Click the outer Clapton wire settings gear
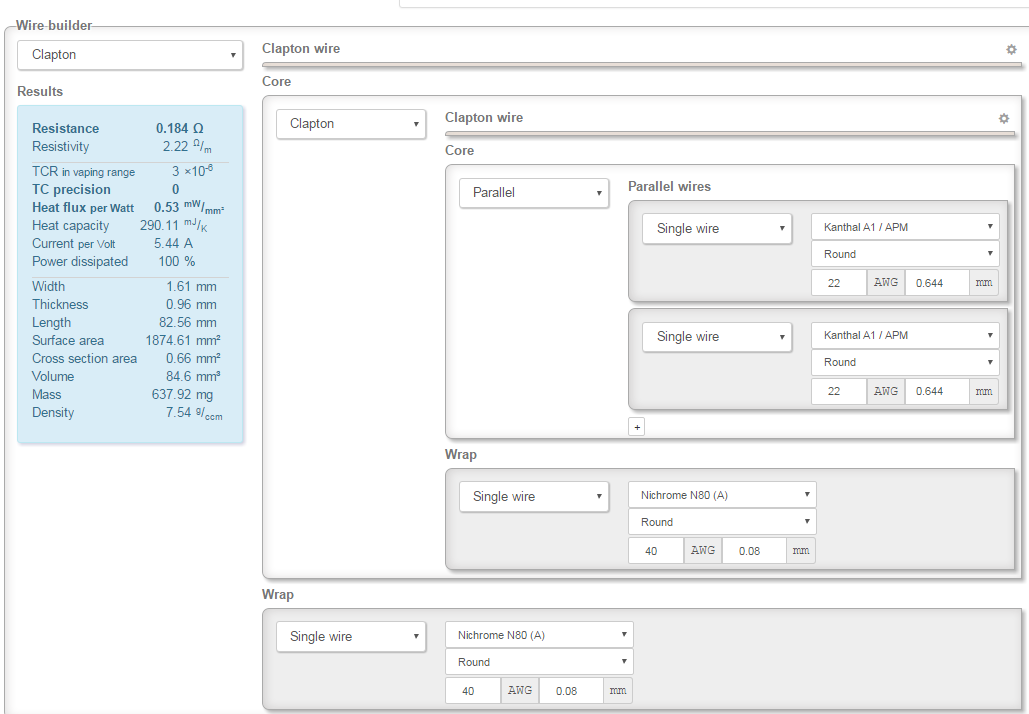1029x714 pixels. pos(1011,49)
